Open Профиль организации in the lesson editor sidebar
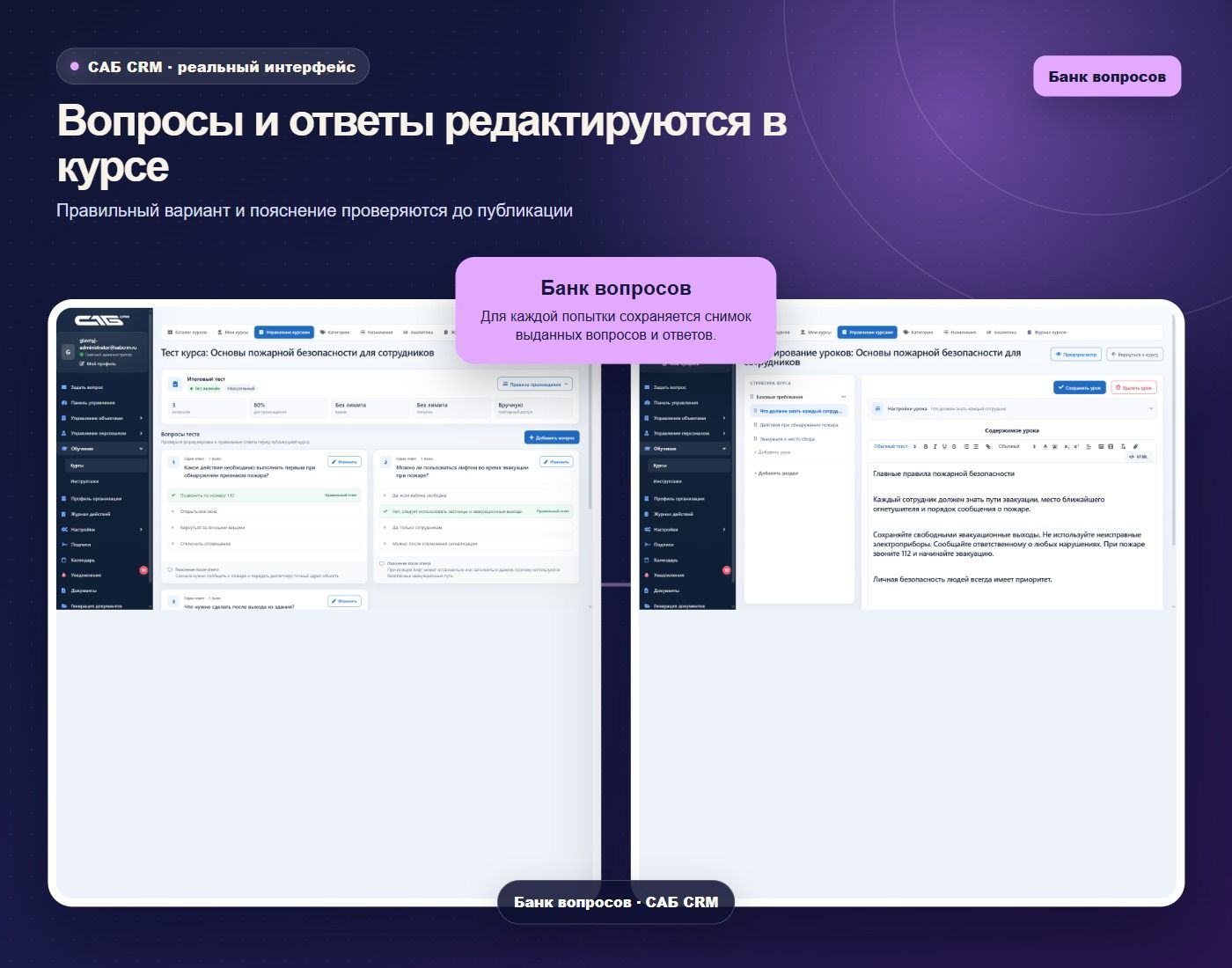The height and width of the screenshot is (968, 1232). click(x=686, y=498)
